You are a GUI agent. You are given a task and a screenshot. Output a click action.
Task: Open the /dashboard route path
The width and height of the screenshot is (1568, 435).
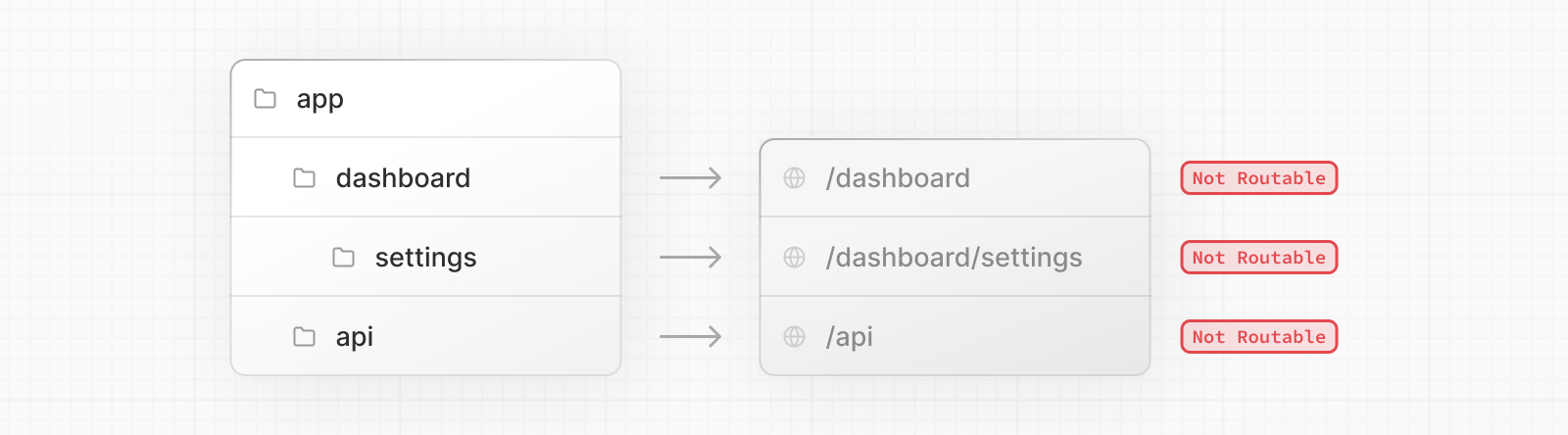coord(898,178)
